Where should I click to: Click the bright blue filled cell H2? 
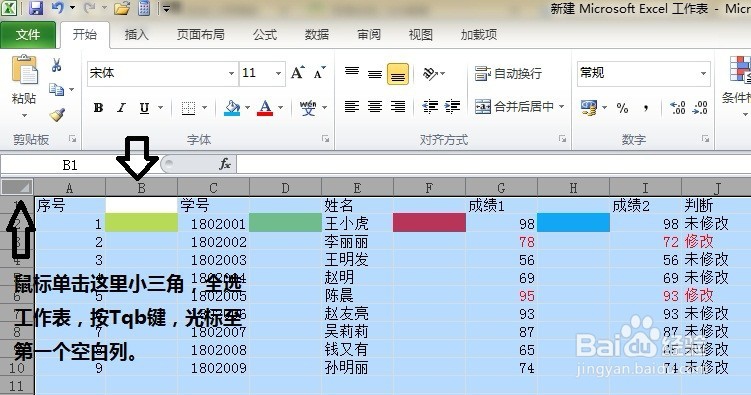[x=573, y=223]
